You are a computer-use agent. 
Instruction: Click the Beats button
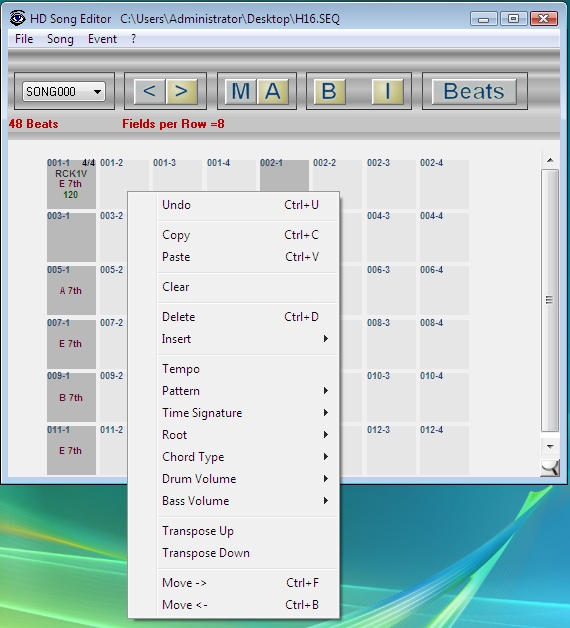click(x=474, y=91)
